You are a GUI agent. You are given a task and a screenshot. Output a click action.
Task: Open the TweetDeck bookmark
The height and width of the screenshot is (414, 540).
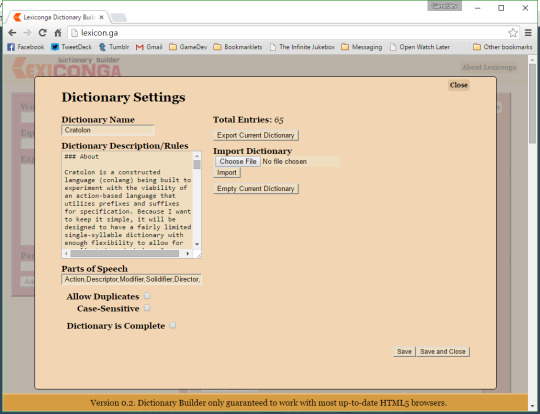tap(71, 47)
